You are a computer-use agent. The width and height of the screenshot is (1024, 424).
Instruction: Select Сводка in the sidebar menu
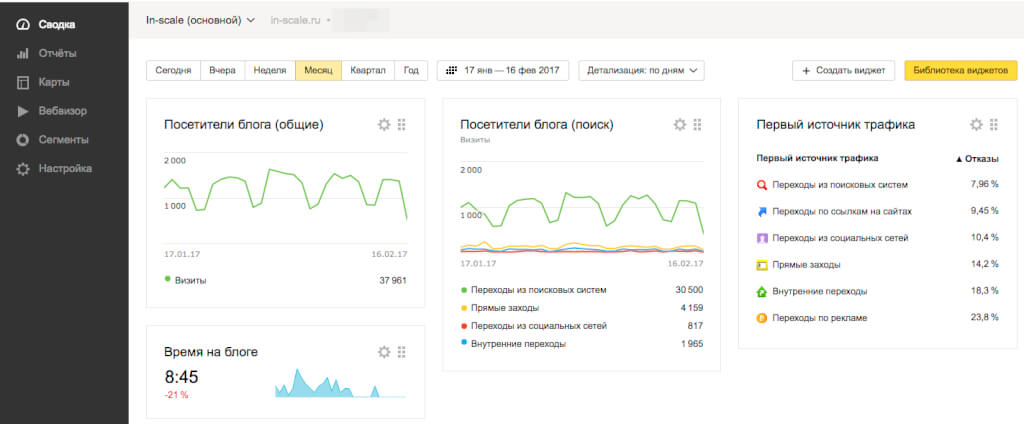[56, 24]
